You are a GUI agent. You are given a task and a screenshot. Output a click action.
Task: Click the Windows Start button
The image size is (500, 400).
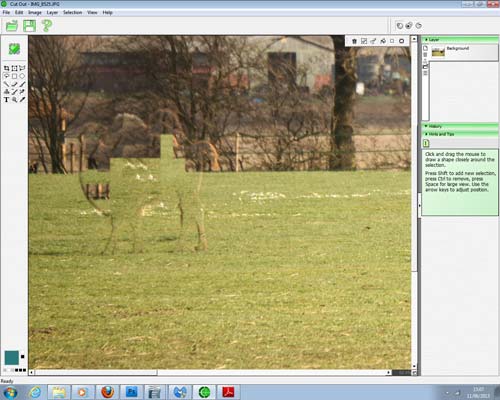click(x=10, y=392)
